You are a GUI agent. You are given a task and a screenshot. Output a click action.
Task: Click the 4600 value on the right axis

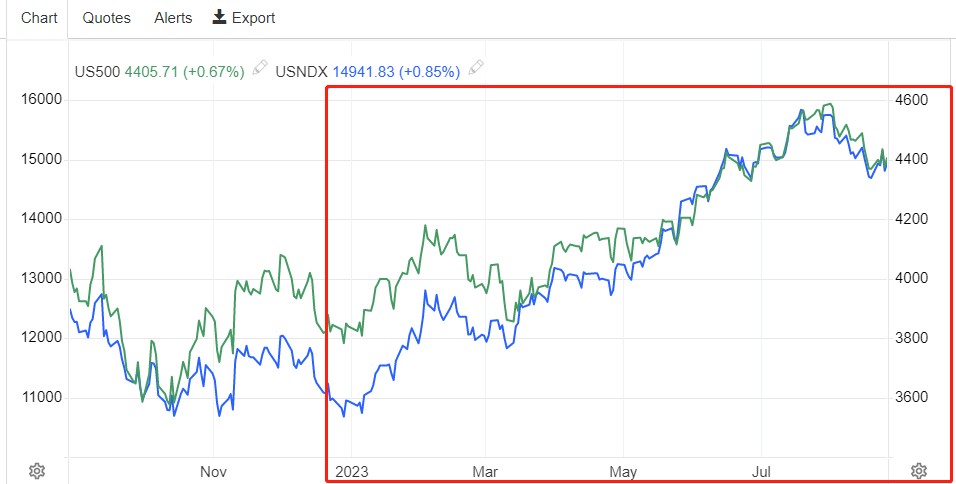pyautogui.click(x=911, y=100)
